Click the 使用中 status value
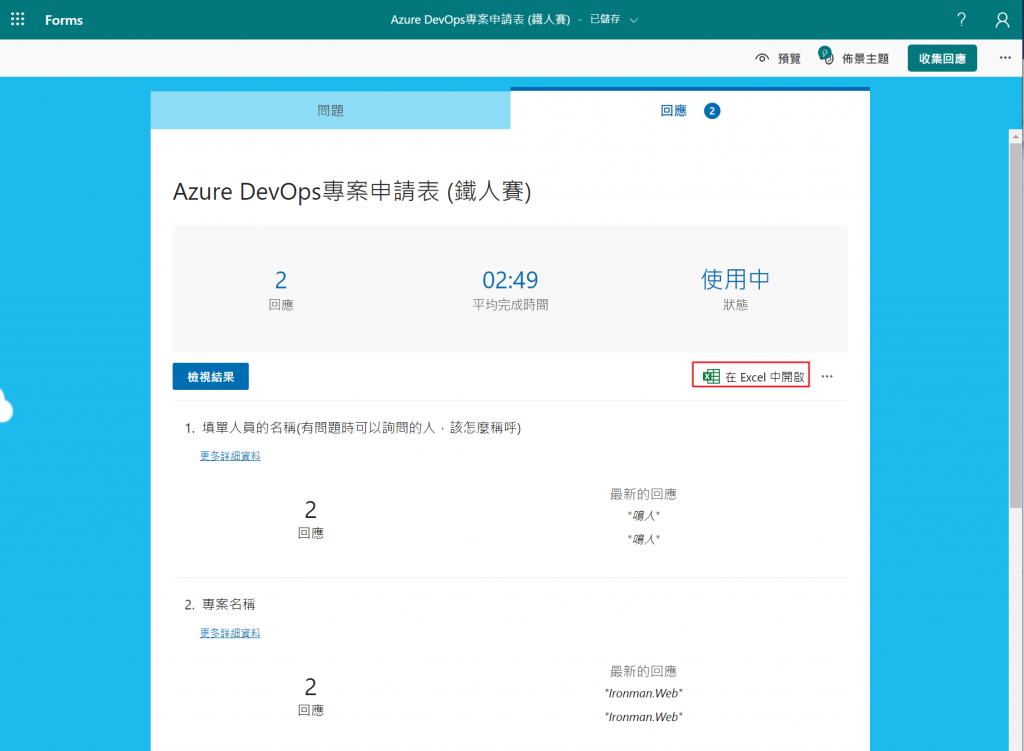Viewport: 1024px width, 751px height. [735, 280]
